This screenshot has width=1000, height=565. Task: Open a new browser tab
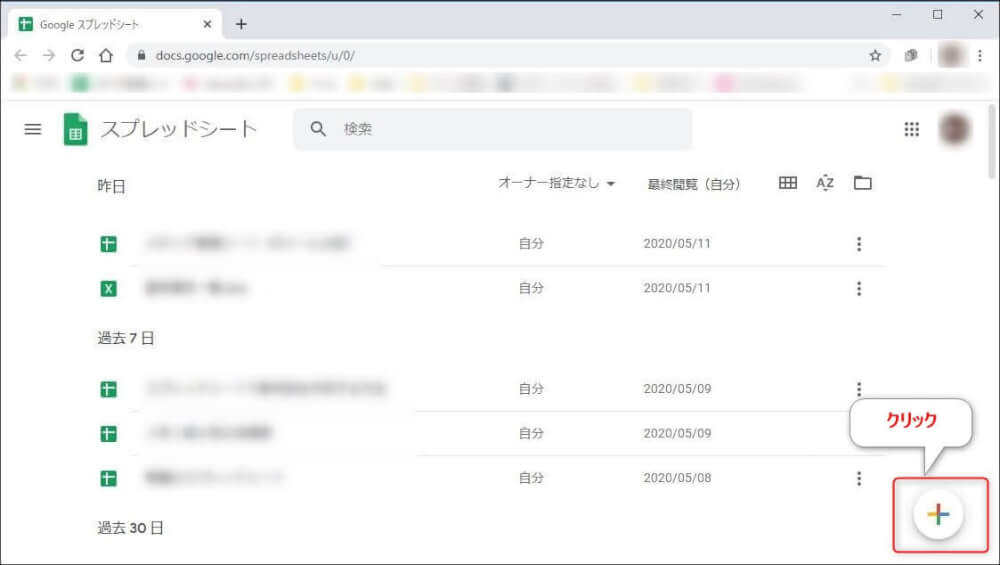[x=241, y=24]
